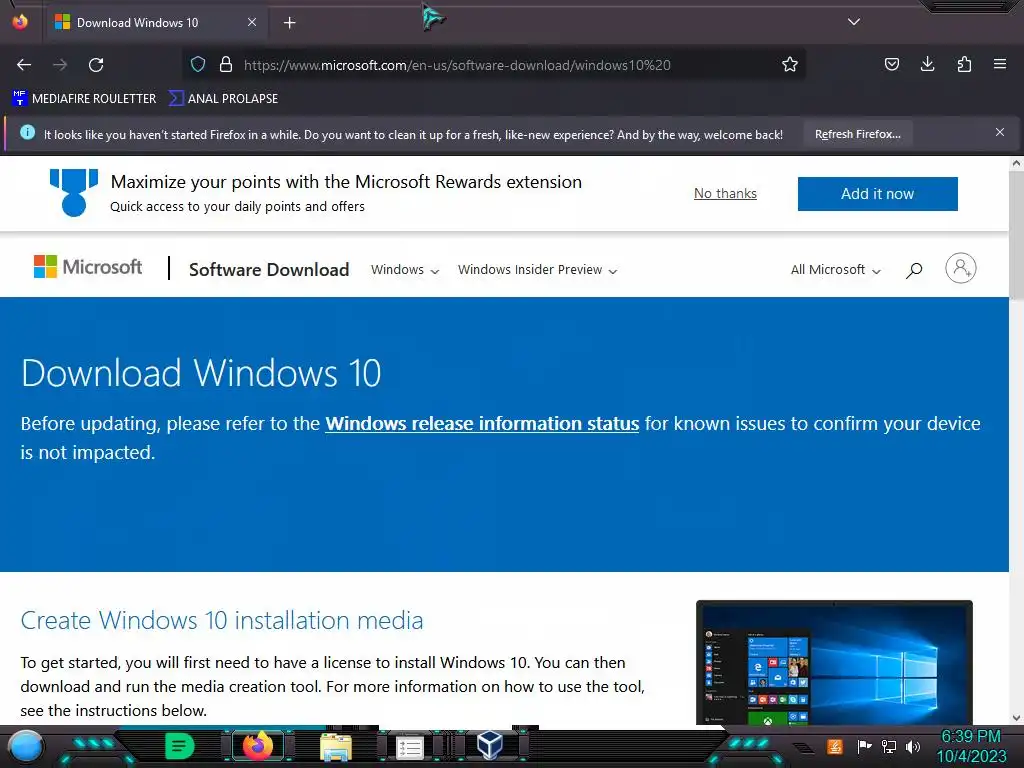The image size is (1024, 768).
Task: Open the tracking protection shield icon
Action: click(198, 64)
